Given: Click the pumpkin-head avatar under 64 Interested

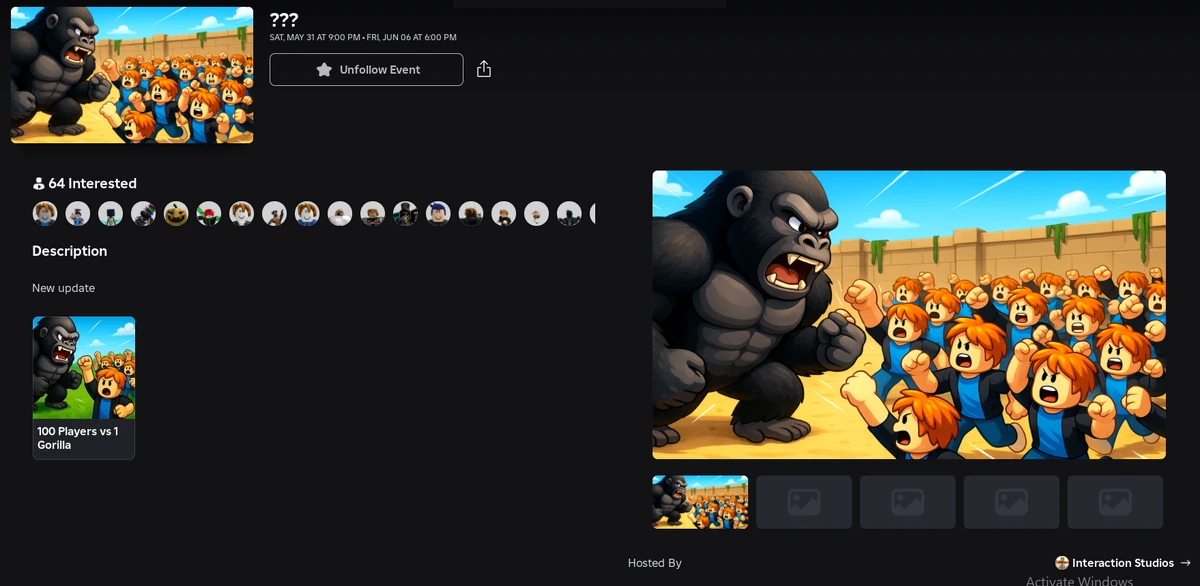Looking at the screenshot, I should pos(176,213).
